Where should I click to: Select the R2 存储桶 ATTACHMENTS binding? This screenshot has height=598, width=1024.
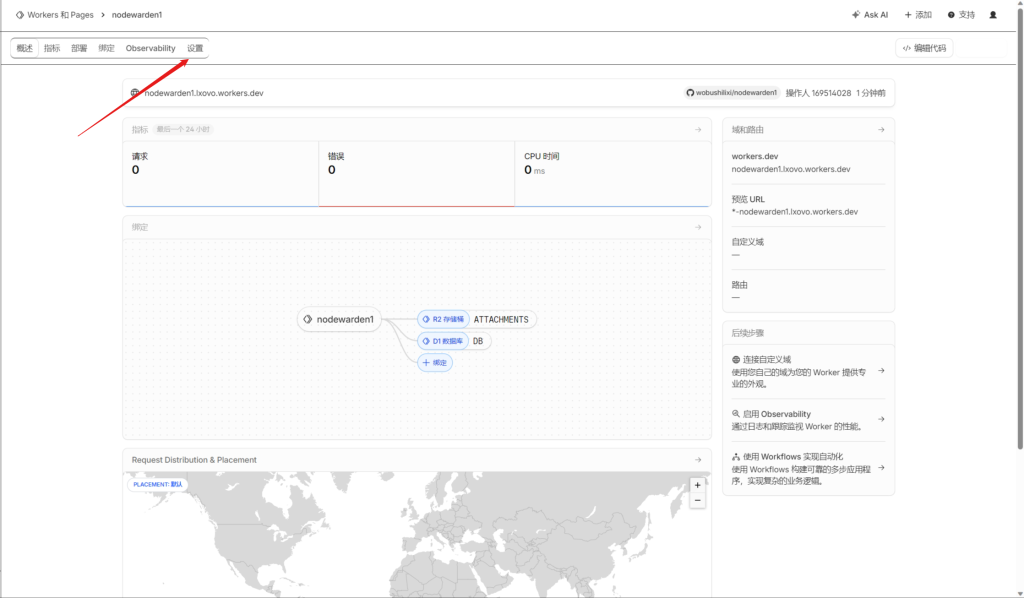point(477,319)
